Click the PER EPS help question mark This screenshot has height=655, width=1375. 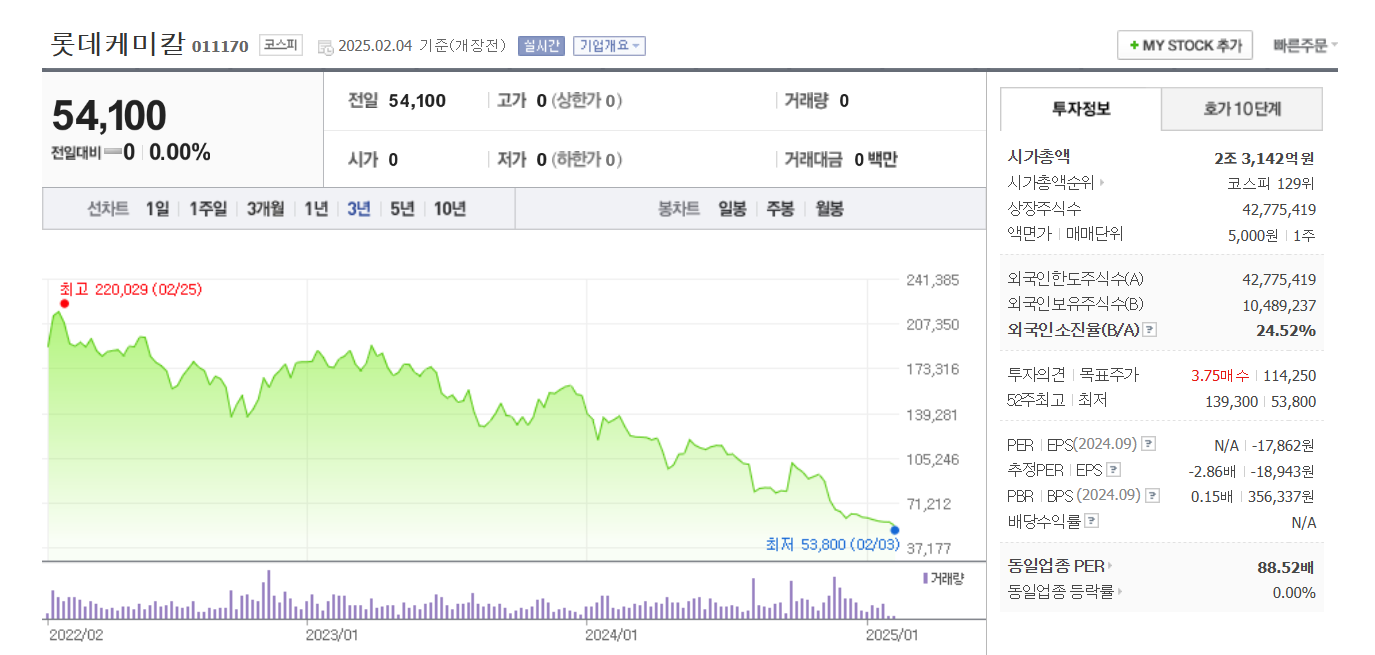coord(1146,443)
